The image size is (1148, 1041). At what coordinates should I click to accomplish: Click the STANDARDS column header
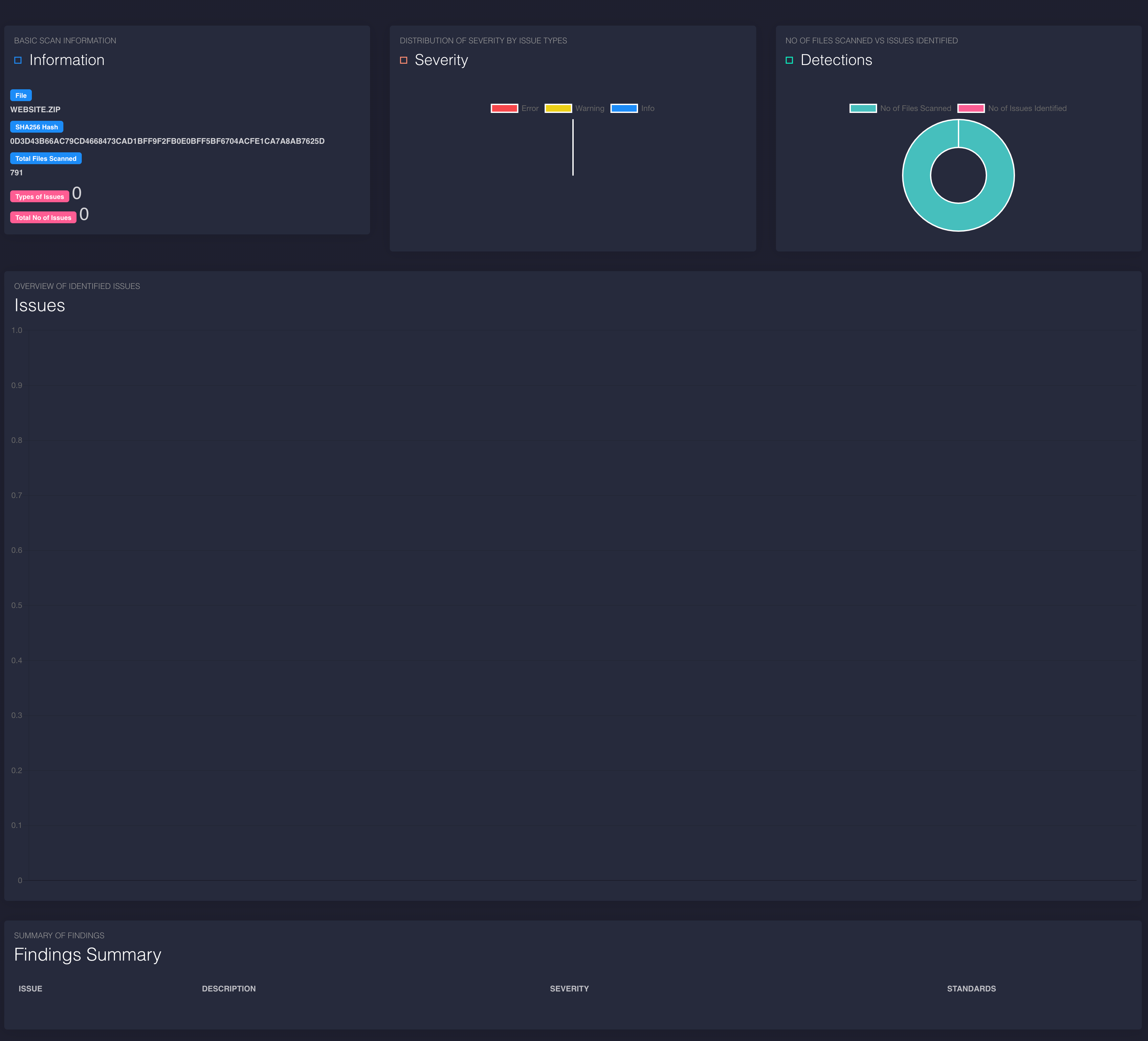[x=971, y=988]
